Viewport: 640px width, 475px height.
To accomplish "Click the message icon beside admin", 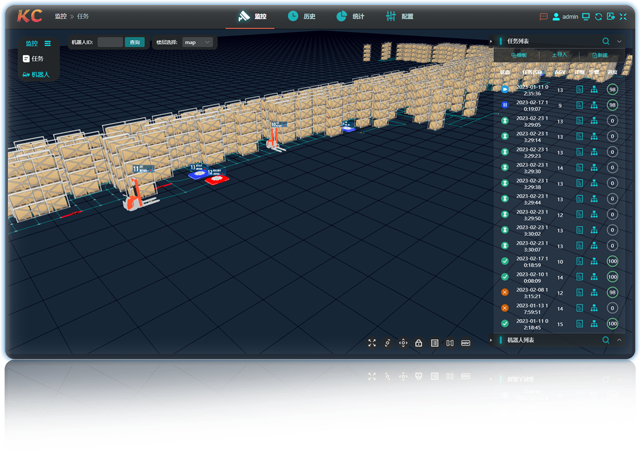I will [x=543, y=17].
